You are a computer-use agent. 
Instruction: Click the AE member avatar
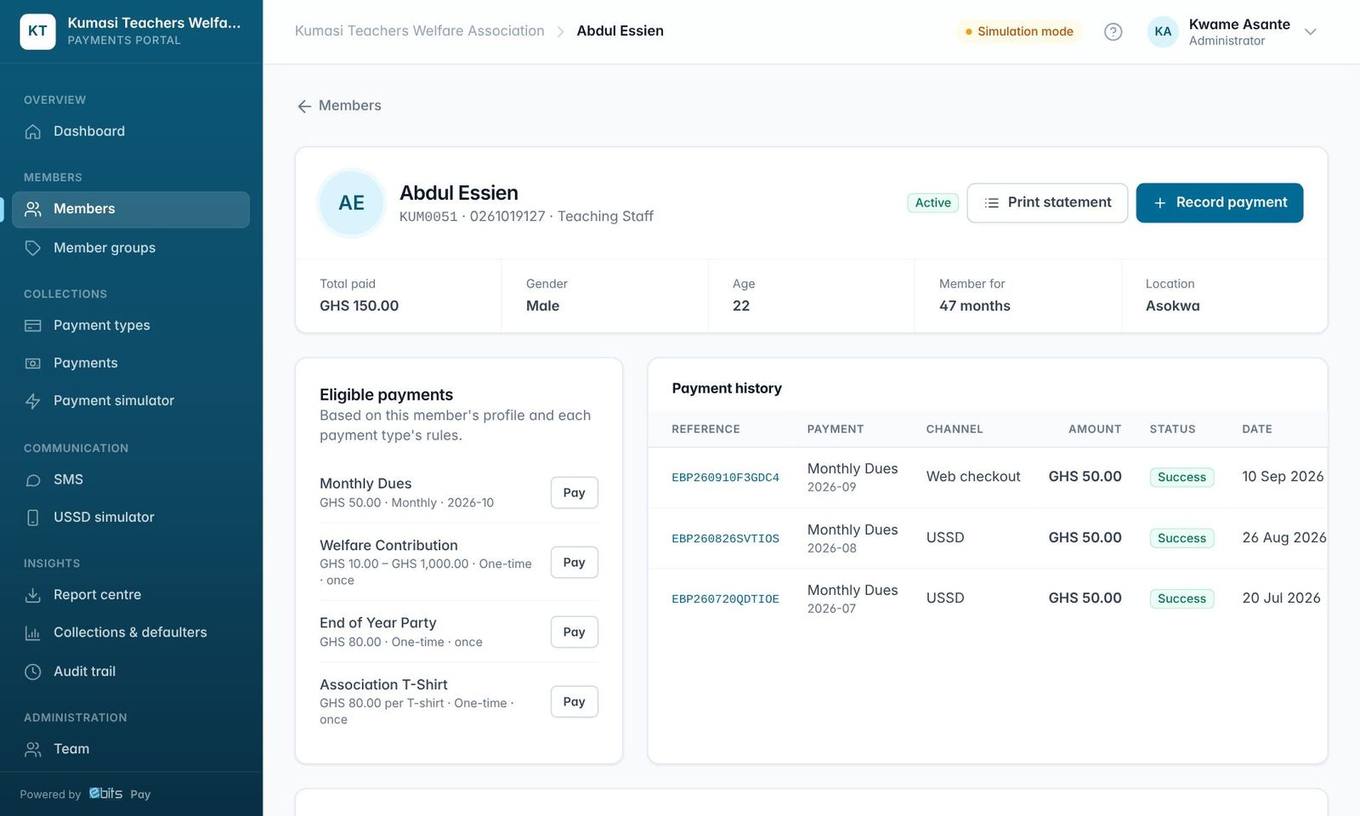pyautogui.click(x=351, y=203)
